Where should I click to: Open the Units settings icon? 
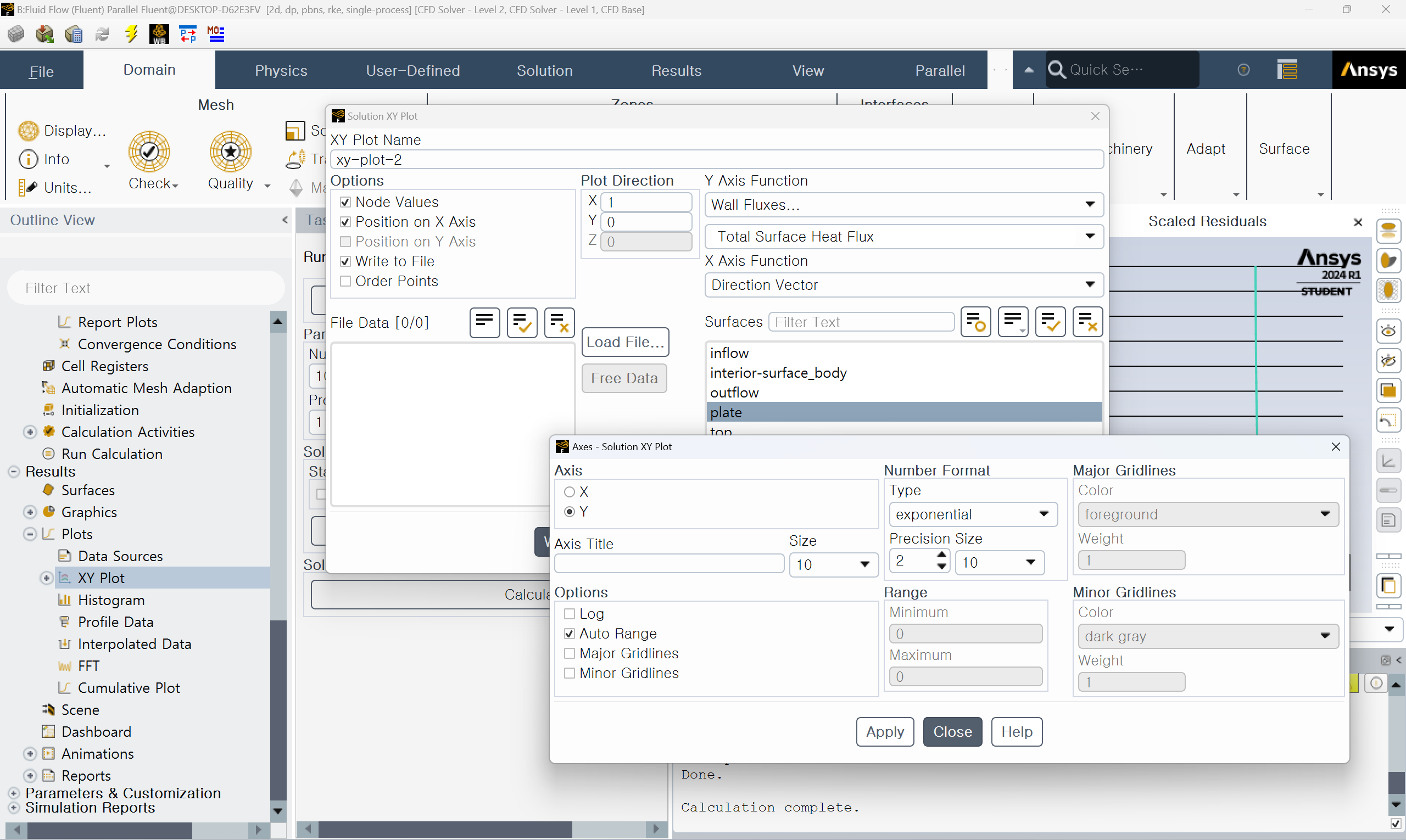pyautogui.click(x=29, y=187)
